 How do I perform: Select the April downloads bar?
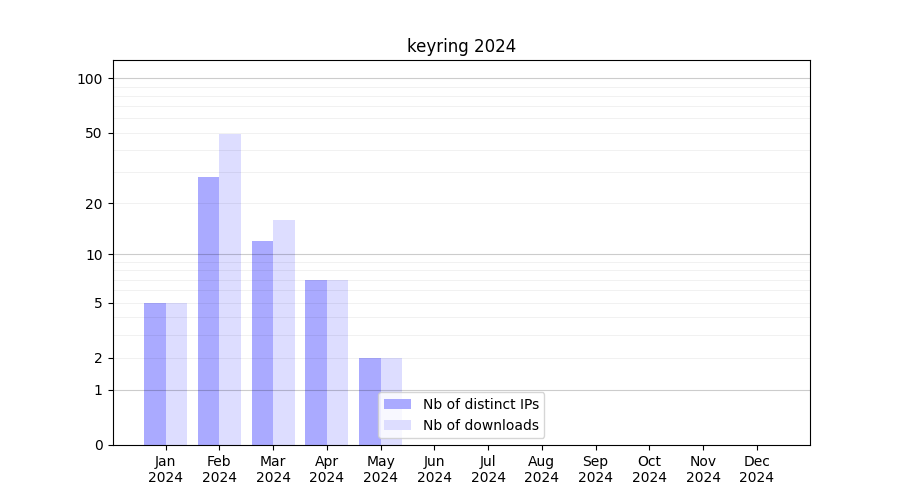point(337,362)
